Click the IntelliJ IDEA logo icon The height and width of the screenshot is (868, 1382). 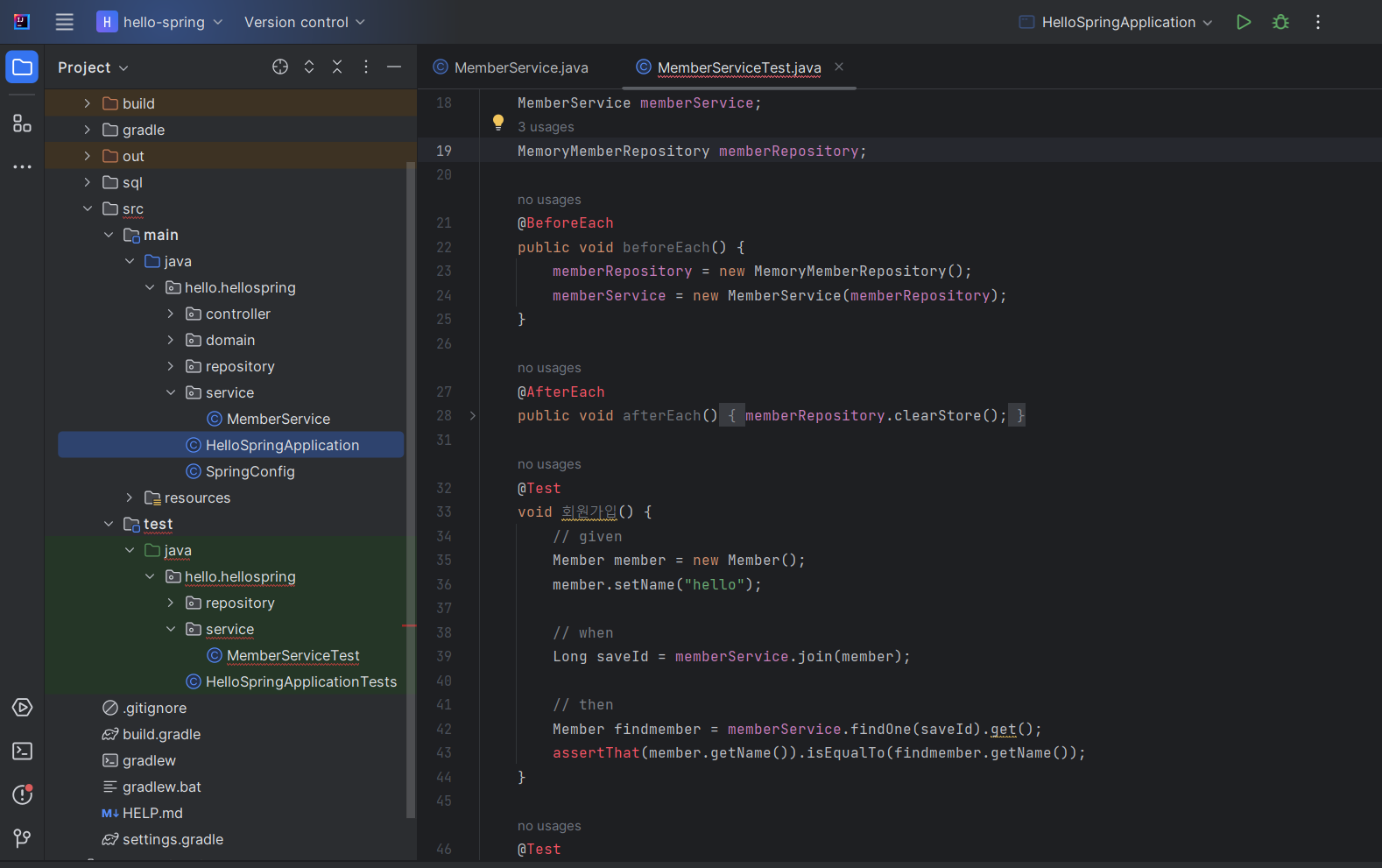22,22
